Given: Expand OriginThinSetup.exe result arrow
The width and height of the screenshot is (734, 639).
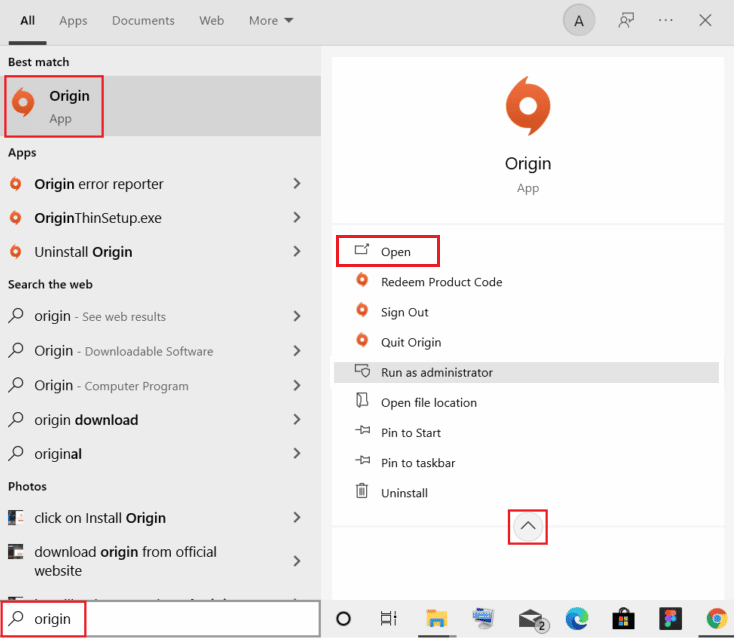Looking at the screenshot, I should coord(297,218).
